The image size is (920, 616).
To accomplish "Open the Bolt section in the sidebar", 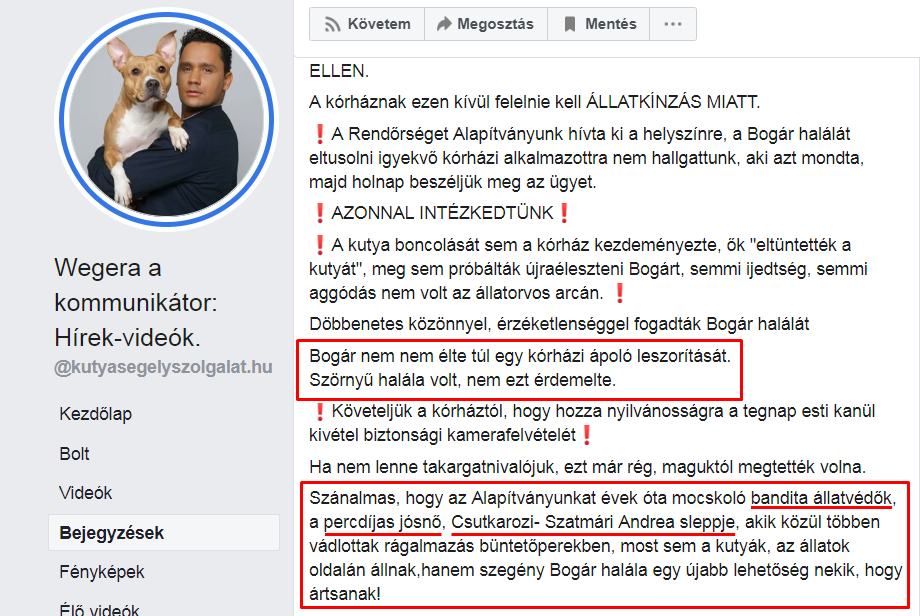I will (x=75, y=453).
